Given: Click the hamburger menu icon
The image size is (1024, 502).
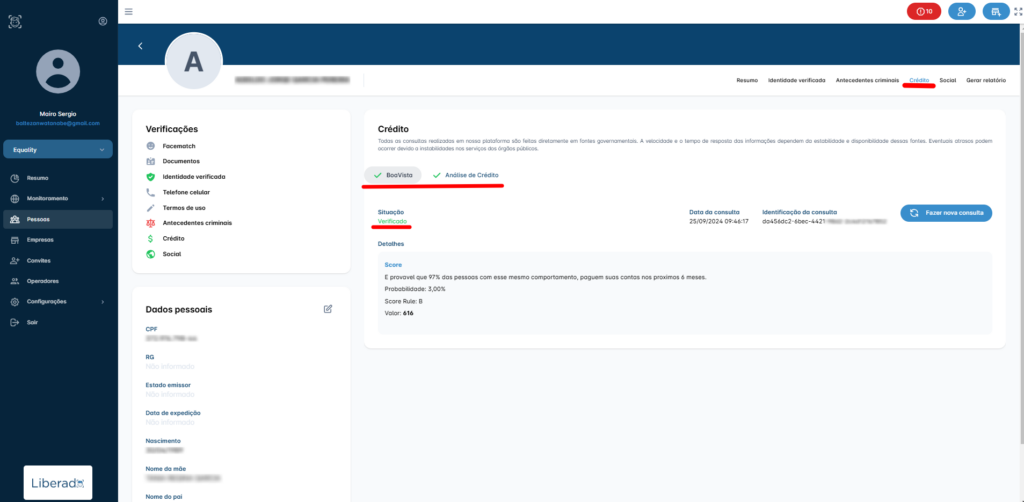Looking at the screenshot, I should [x=129, y=12].
